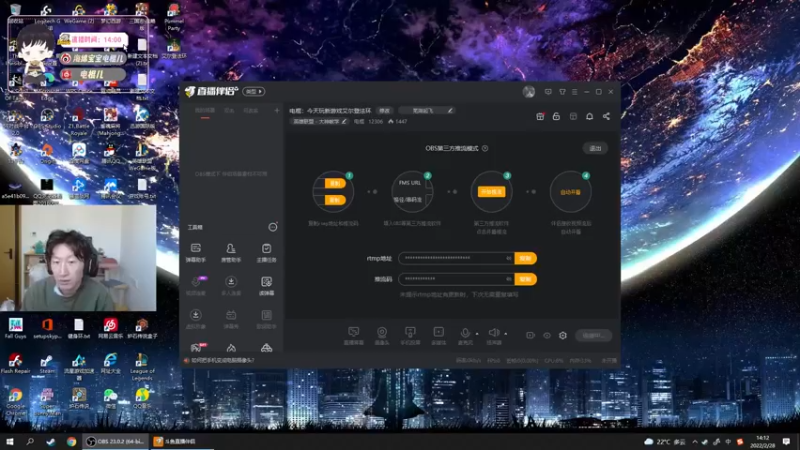800x450 pixels.
Task: Expand speaker options arrow
Action: pyautogui.click(x=506, y=334)
